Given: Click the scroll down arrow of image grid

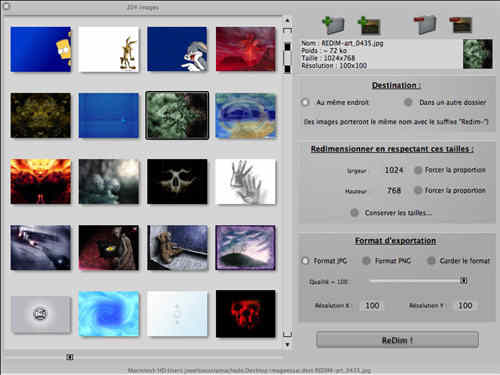Looking at the screenshot, I should pyautogui.click(x=287, y=345).
